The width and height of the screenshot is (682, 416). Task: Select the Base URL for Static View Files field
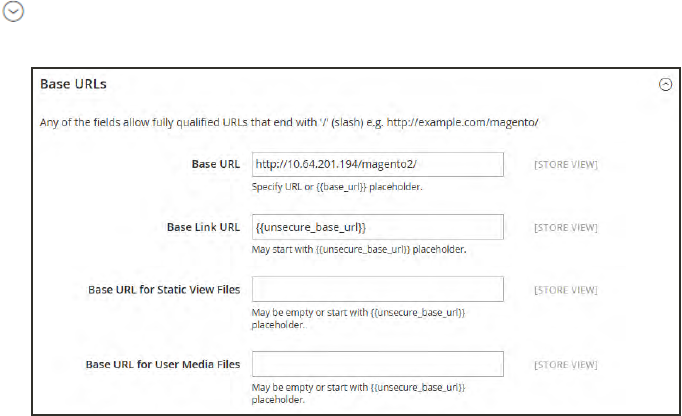point(376,289)
